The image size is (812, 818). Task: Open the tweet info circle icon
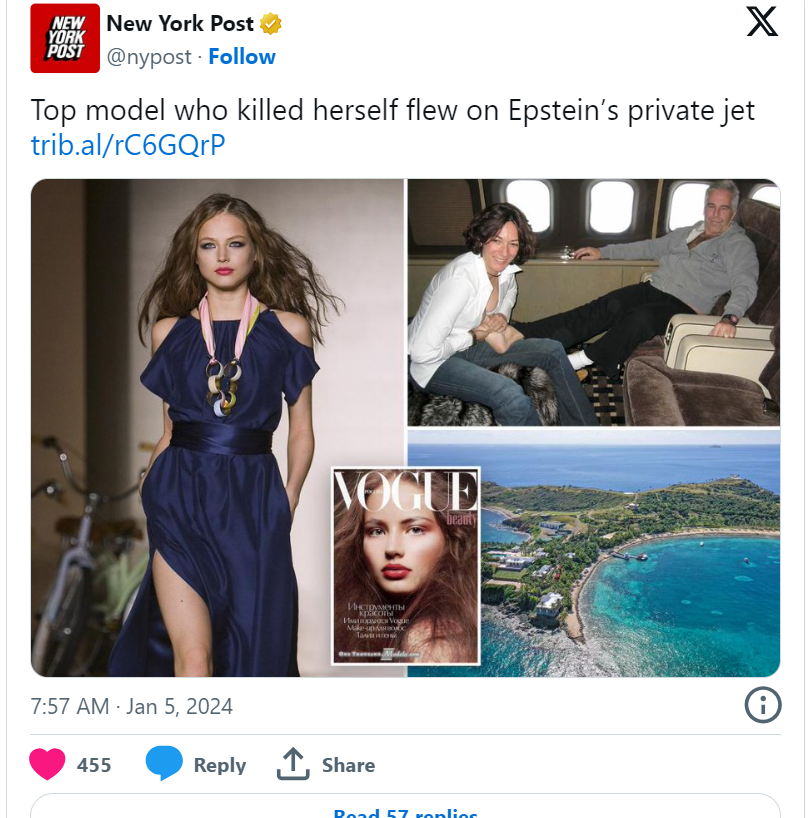762,705
